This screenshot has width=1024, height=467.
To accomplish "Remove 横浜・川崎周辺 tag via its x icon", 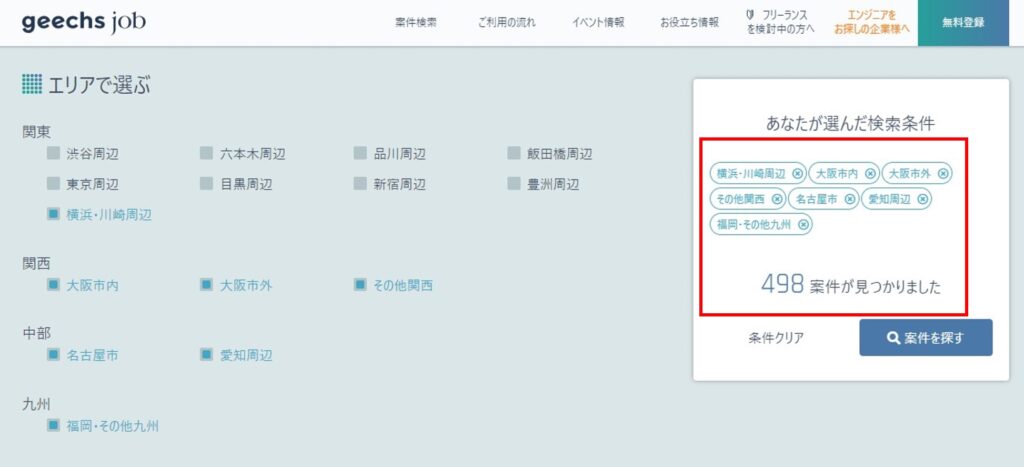I will pyautogui.click(x=797, y=174).
